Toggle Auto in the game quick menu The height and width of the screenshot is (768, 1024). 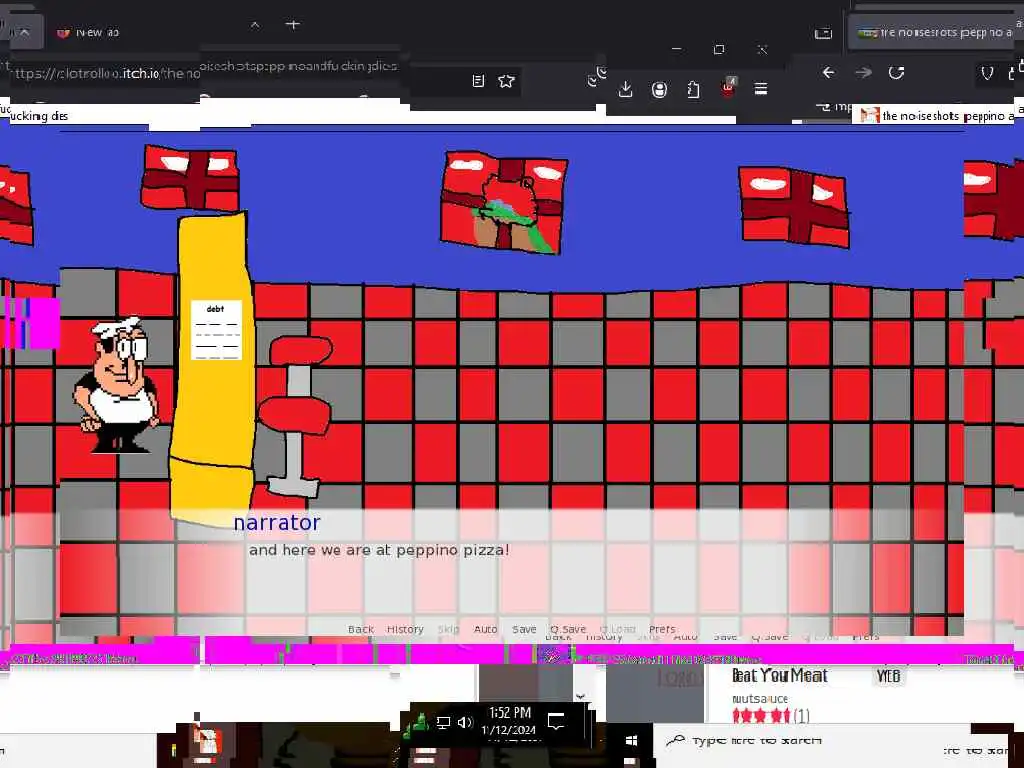(485, 630)
